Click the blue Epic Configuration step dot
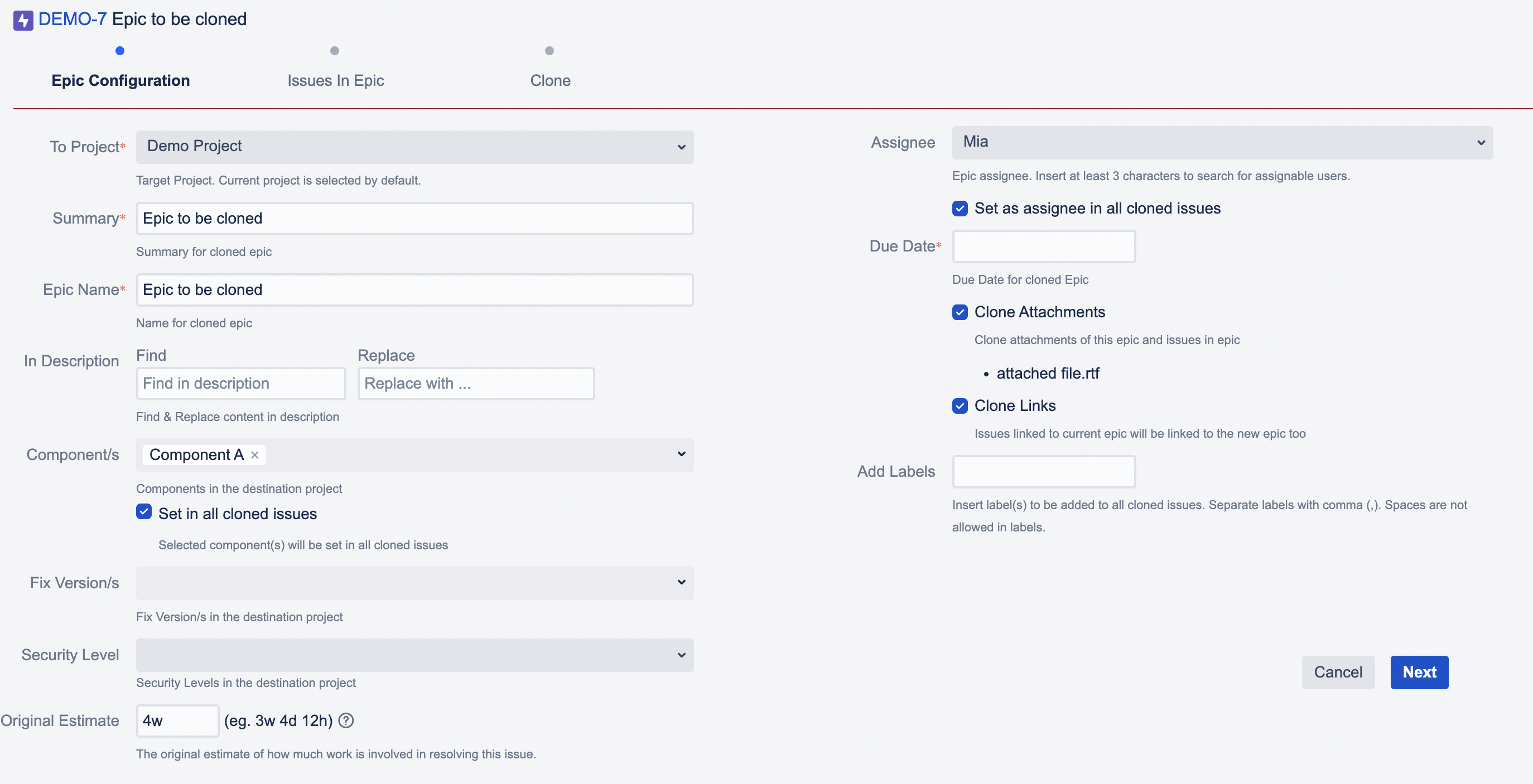 coord(119,51)
